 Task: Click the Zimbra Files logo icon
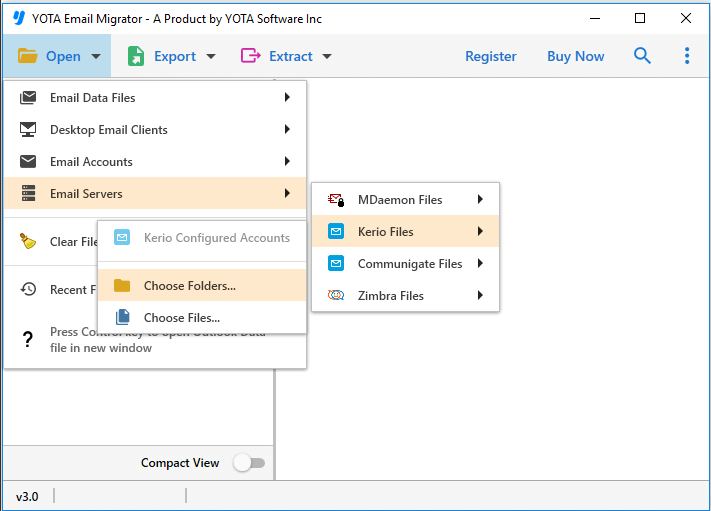(336, 295)
